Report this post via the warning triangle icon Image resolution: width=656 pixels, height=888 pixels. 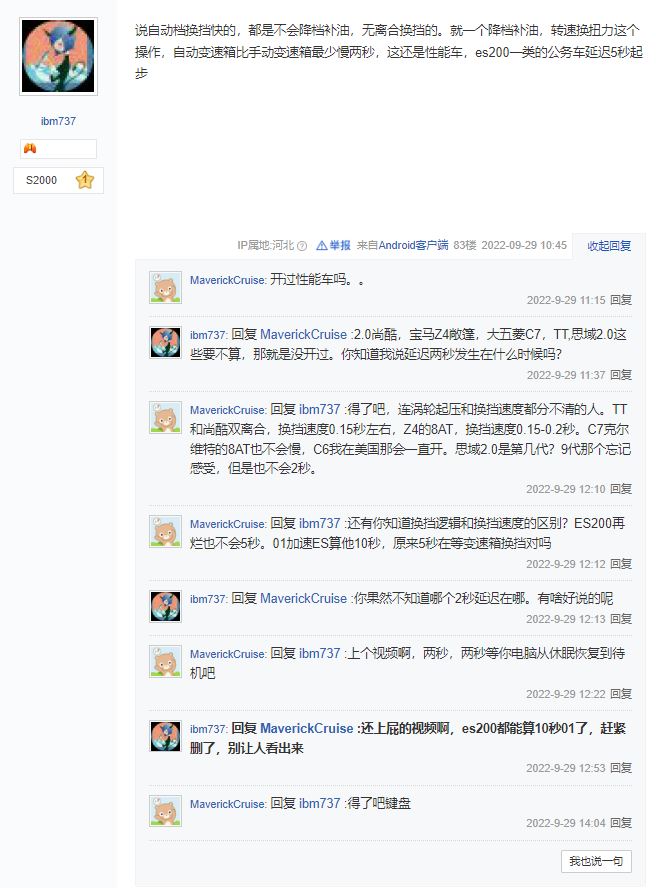coord(322,245)
